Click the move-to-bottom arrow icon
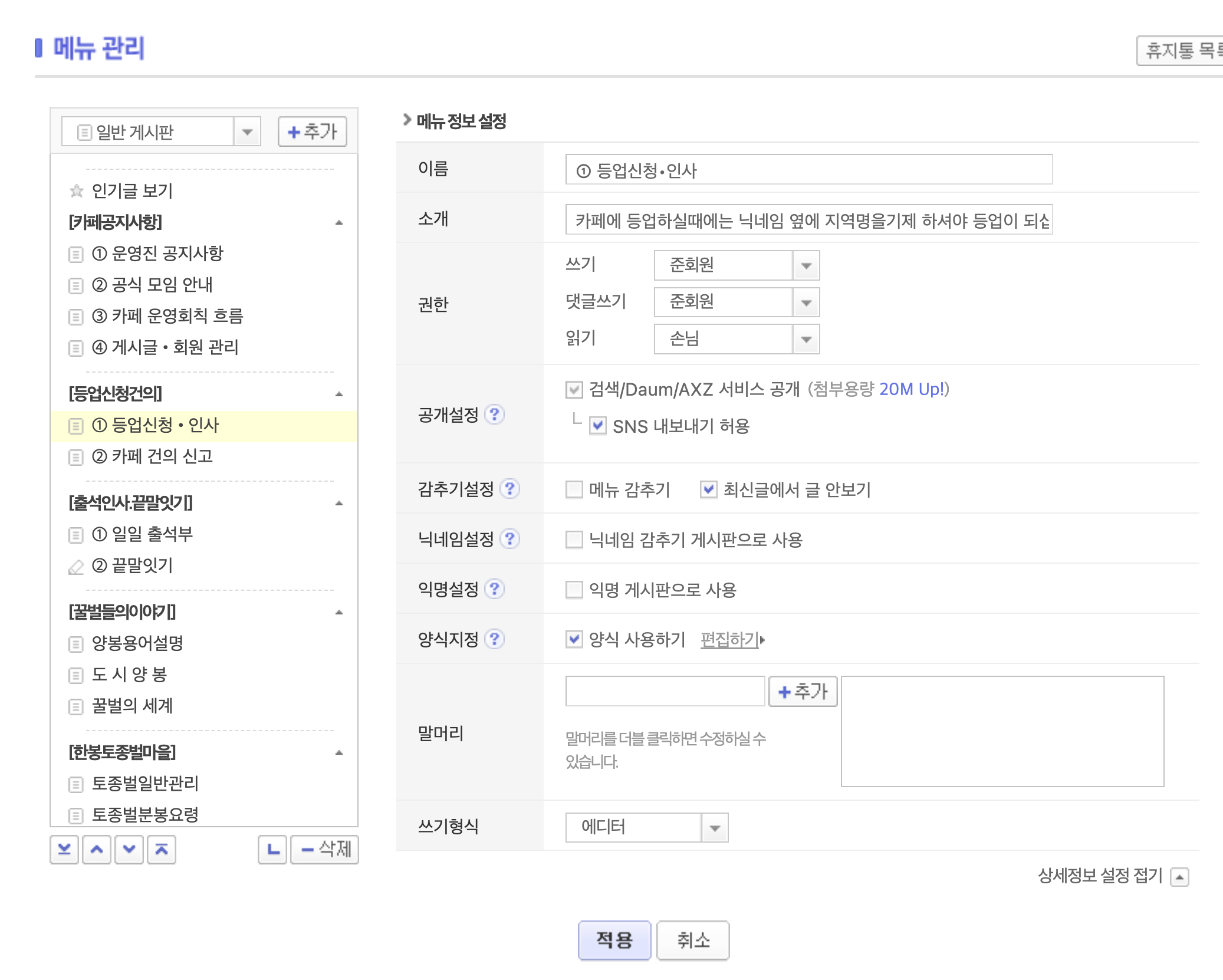Screen dimensions: 1223x980 [64, 850]
